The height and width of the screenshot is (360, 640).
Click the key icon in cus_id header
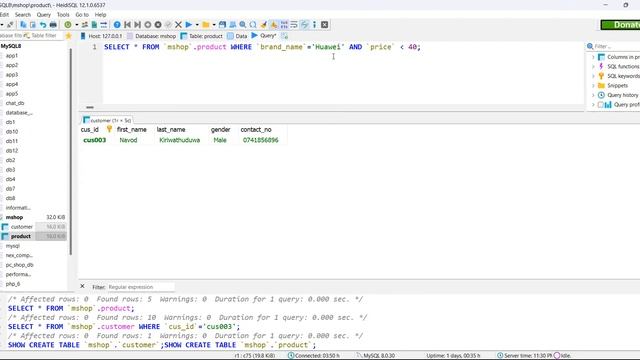pos(109,129)
